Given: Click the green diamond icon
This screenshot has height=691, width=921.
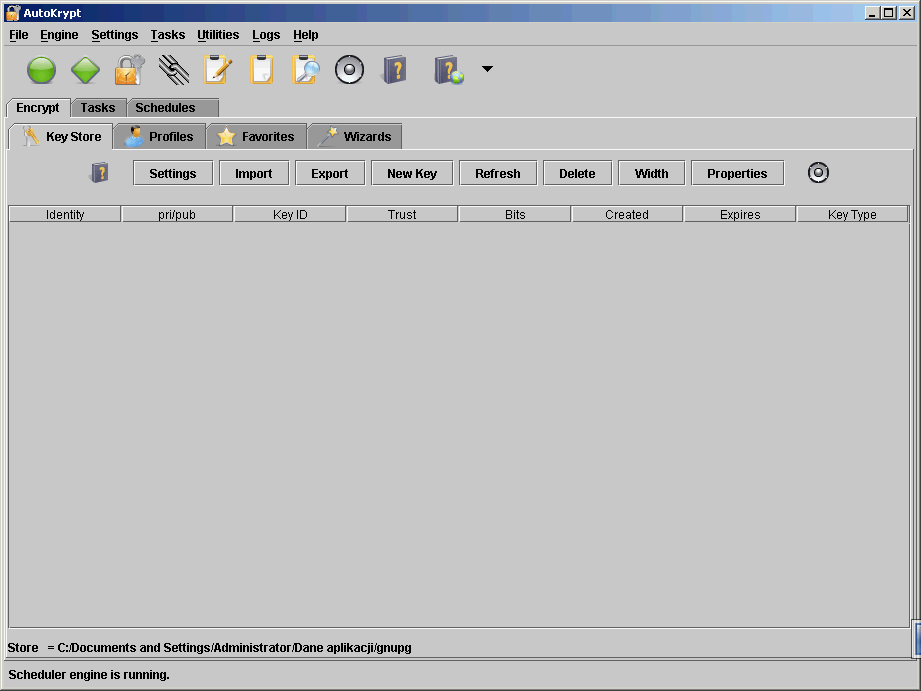Looking at the screenshot, I should (x=85, y=70).
